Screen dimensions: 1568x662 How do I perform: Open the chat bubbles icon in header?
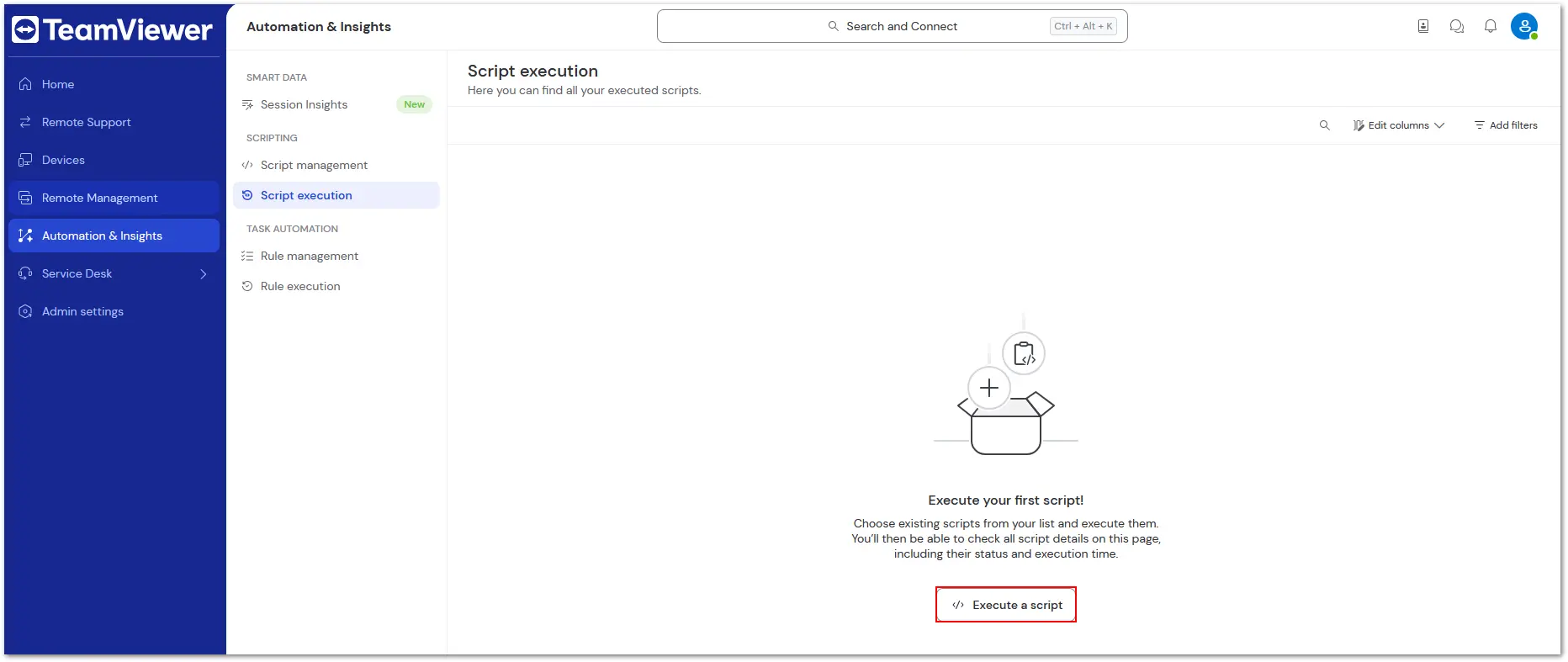[1457, 26]
